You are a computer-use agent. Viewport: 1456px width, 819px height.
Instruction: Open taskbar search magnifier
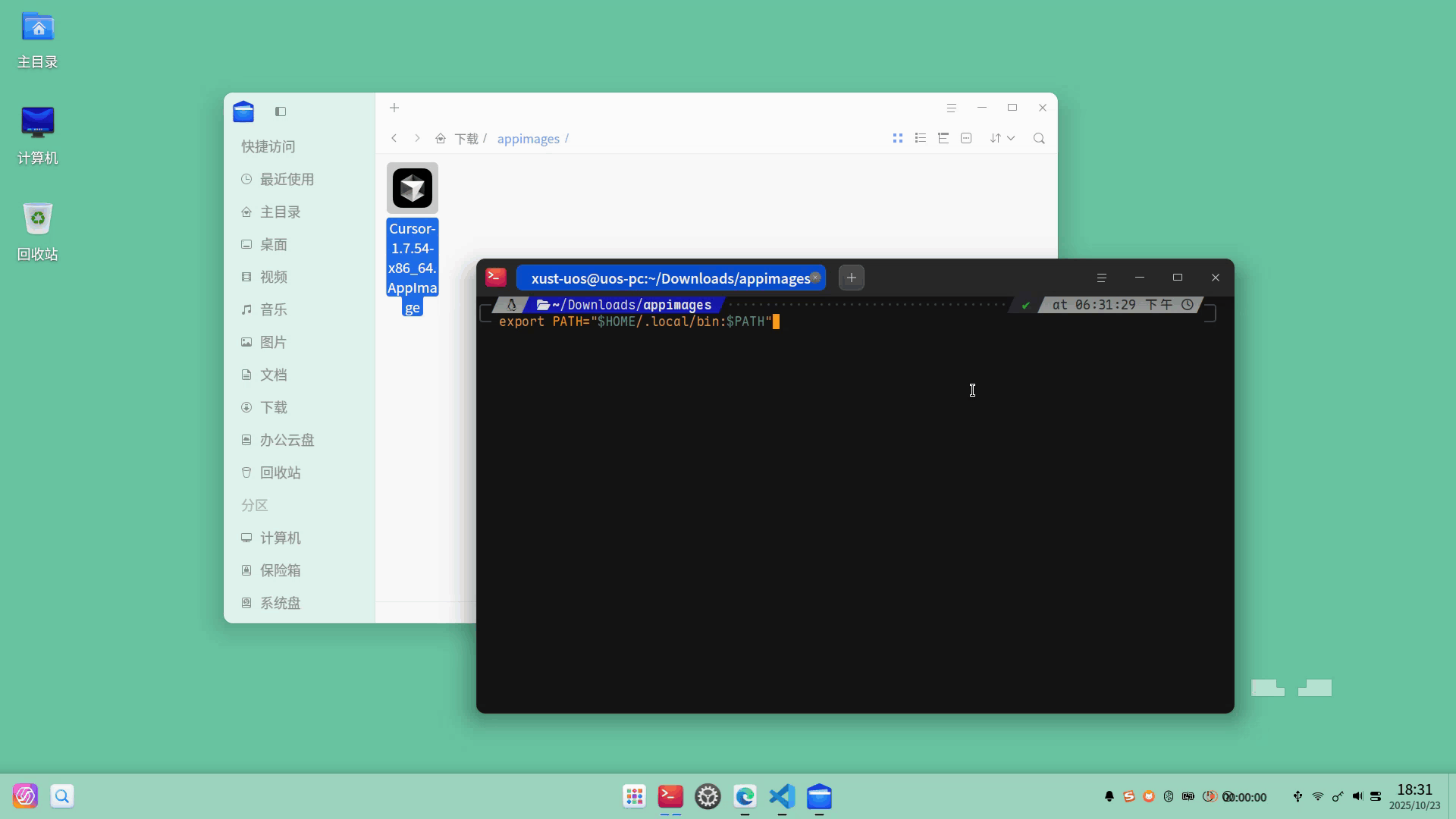click(62, 796)
